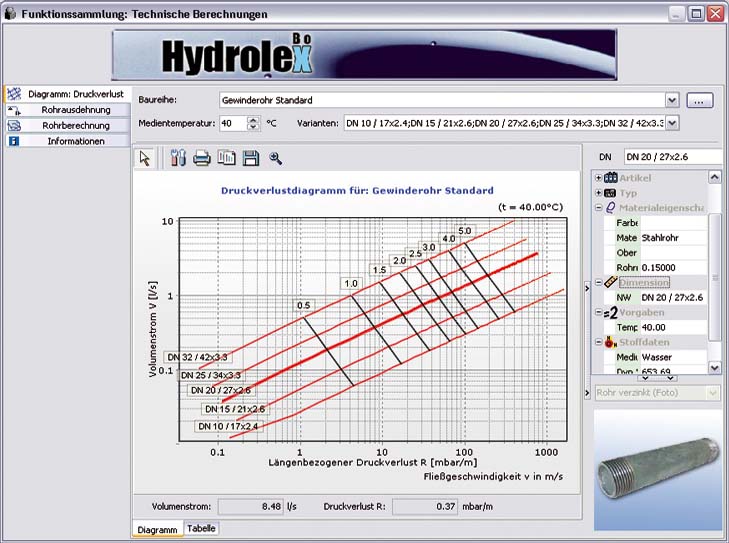Select the arrow pointer tool in chart toolbar
The width and height of the screenshot is (729, 543).
click(x=144, y=158)
